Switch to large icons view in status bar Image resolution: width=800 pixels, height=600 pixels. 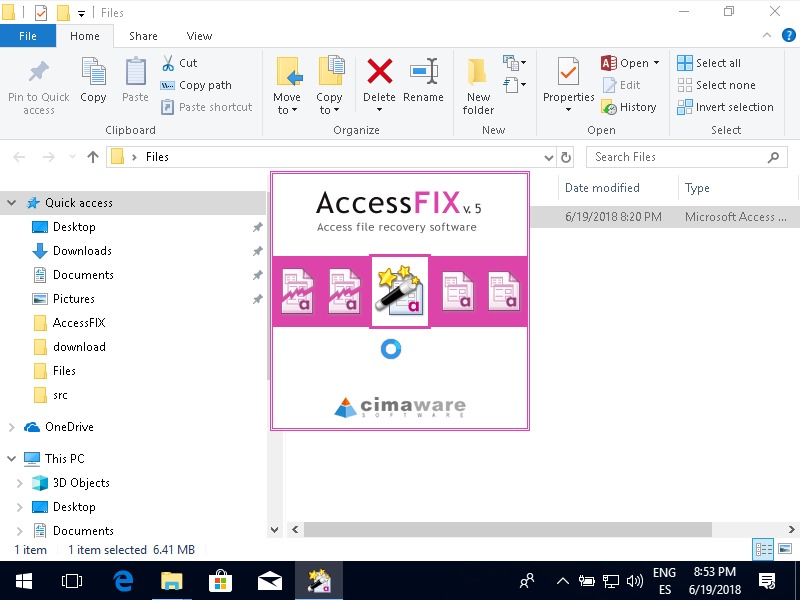[x=785, y=549]
